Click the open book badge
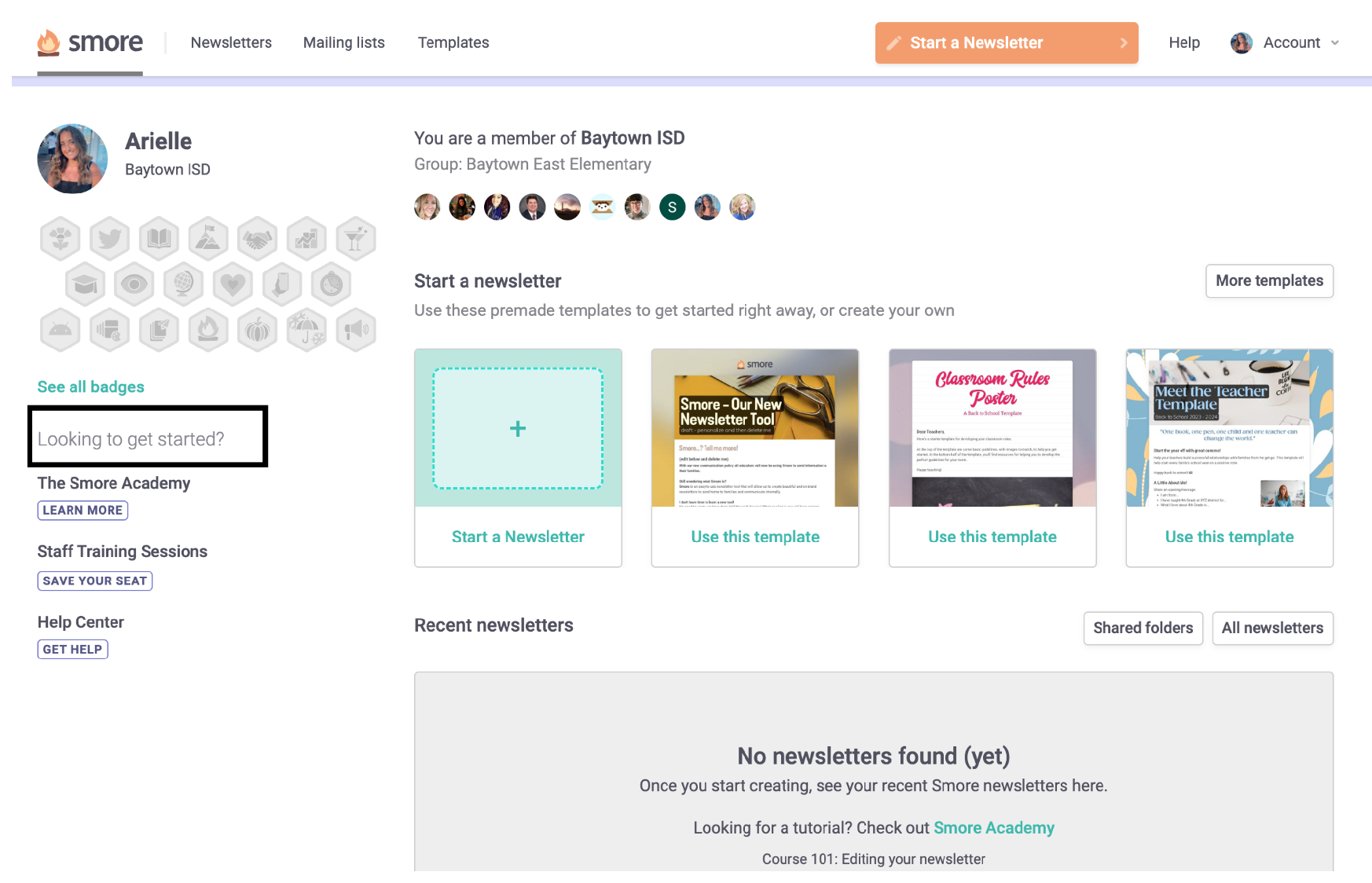 click(159, 238)
